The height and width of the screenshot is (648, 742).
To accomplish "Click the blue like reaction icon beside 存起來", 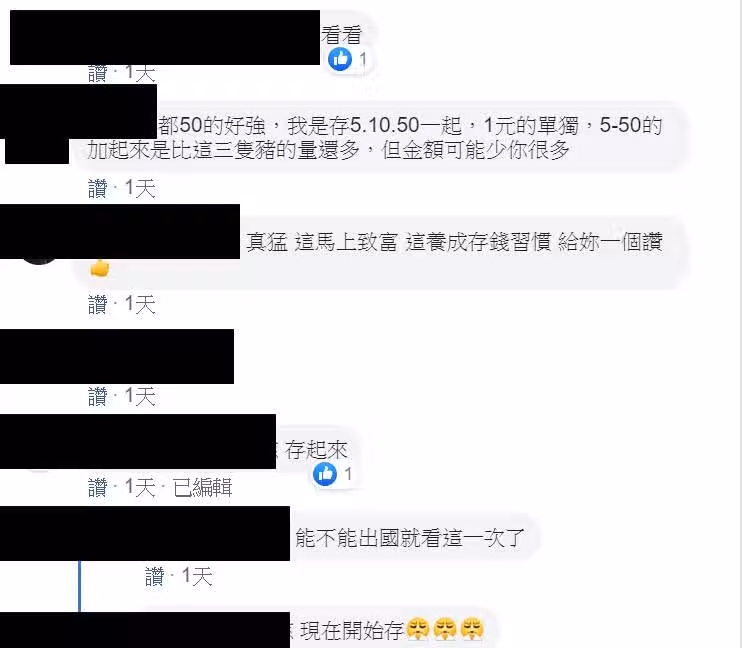I will click(x=325, y=474).
